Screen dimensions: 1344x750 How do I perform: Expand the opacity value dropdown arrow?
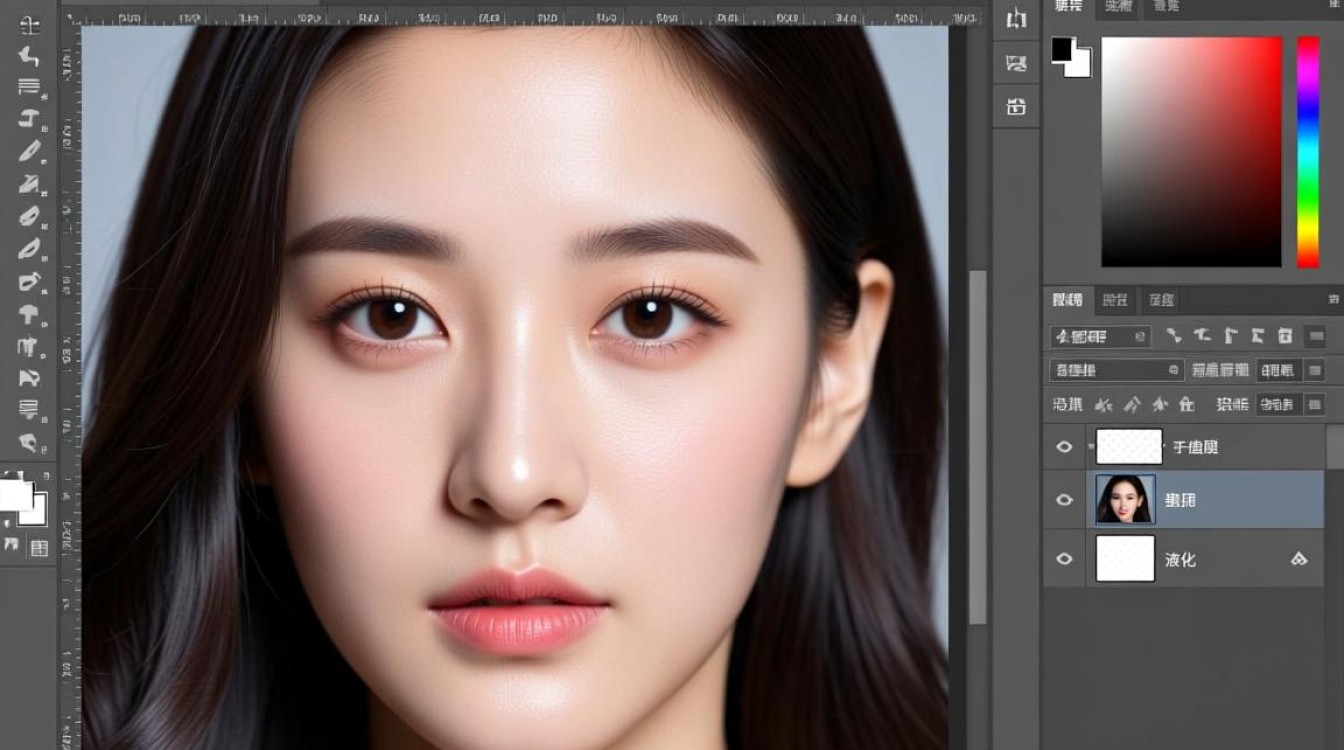coord(1315,371)
